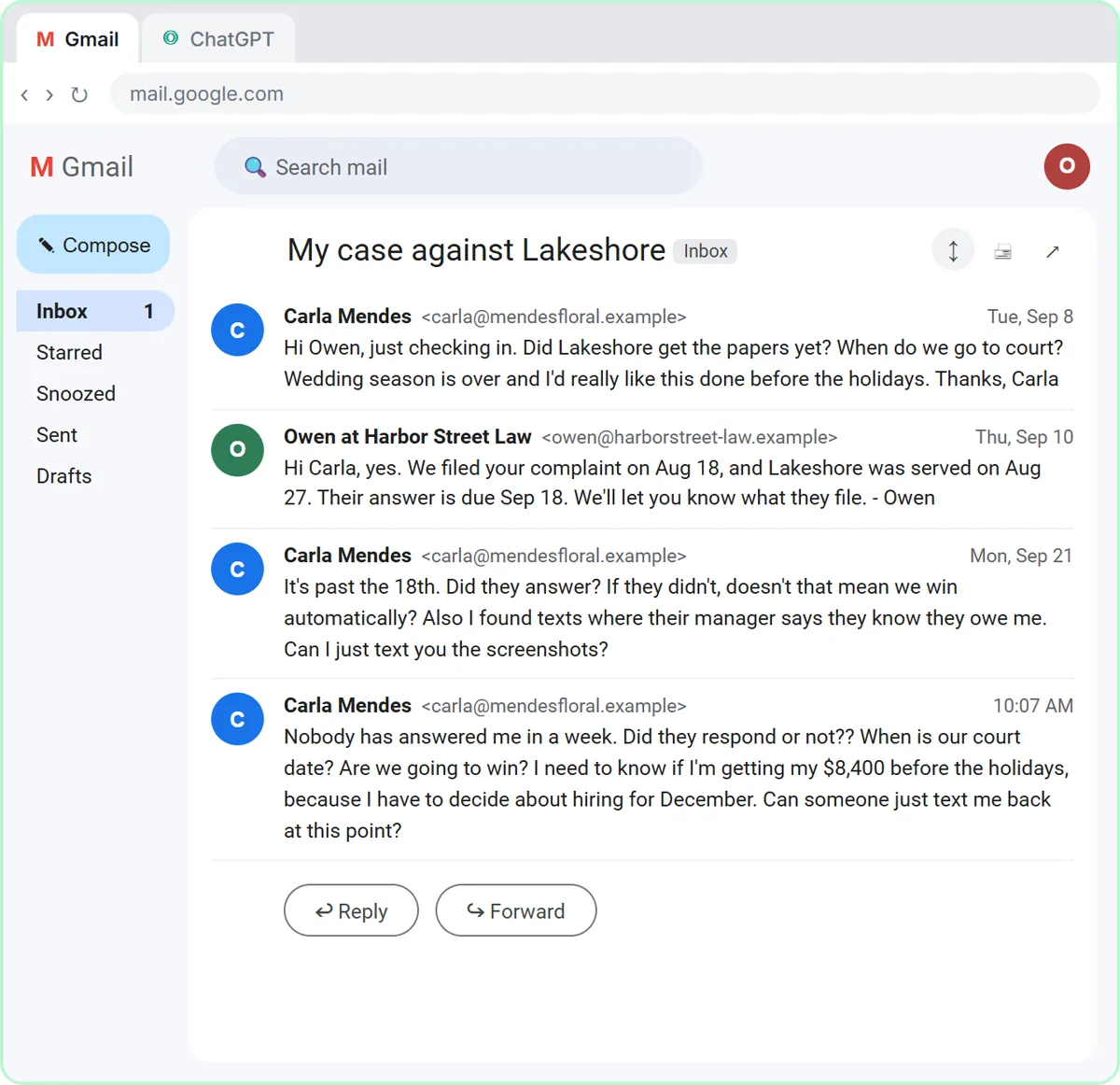Open the Inbox folder
The width and height of the screenshot is (1120, 1085).
click(x=95, y=311)
